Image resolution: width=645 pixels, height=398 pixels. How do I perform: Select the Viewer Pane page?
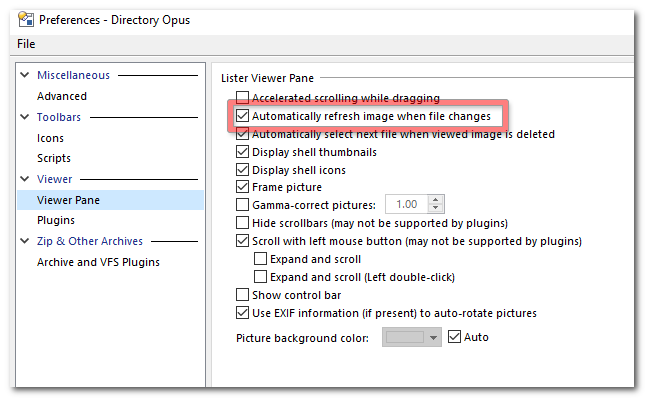click(x=110, y=200)
